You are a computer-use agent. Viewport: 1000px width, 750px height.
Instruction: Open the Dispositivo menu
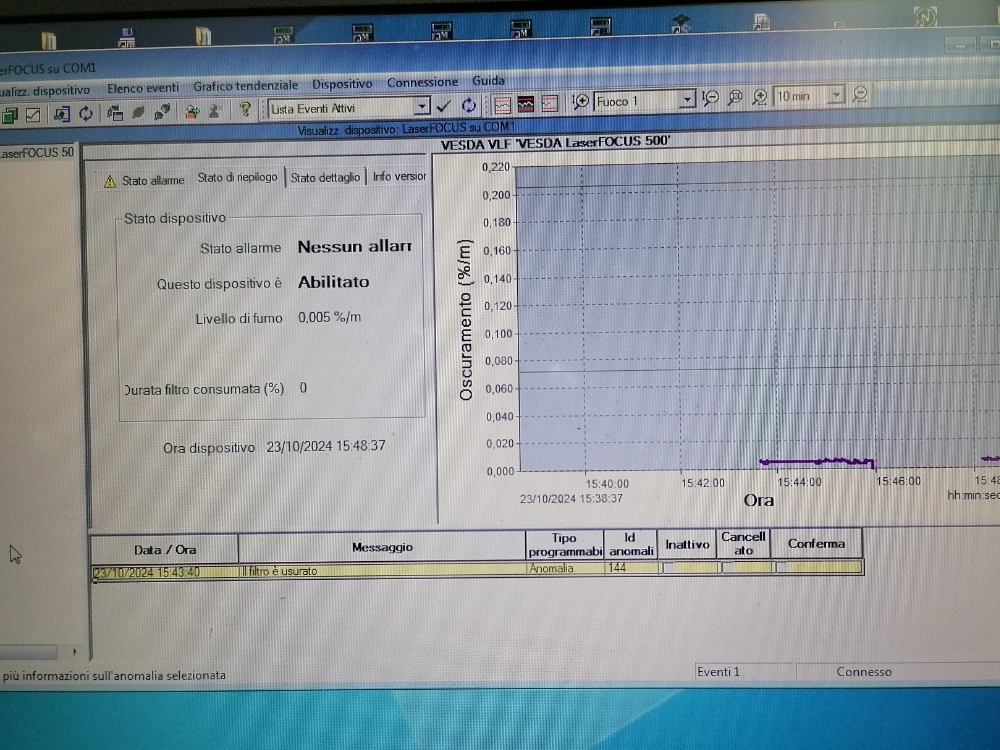click(342, 84)
